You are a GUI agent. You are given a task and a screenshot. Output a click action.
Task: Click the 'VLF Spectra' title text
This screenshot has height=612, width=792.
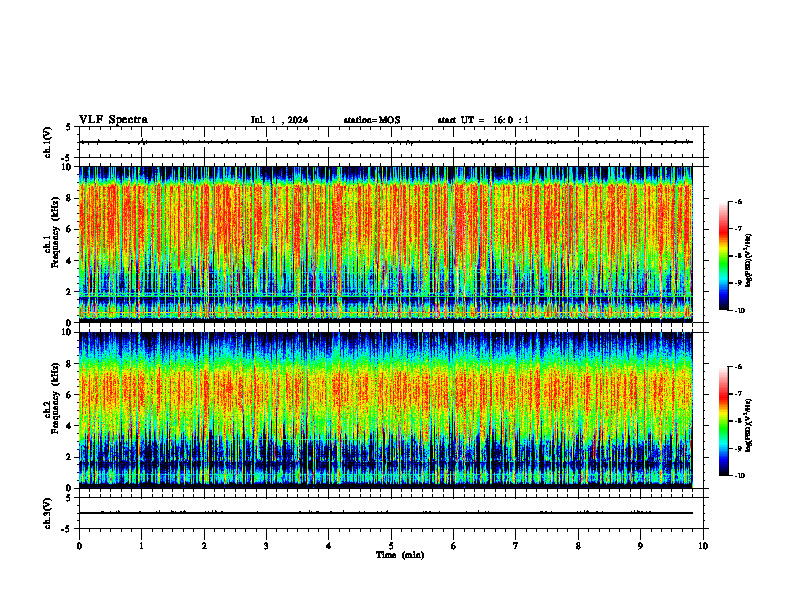[x=113, y=120]
